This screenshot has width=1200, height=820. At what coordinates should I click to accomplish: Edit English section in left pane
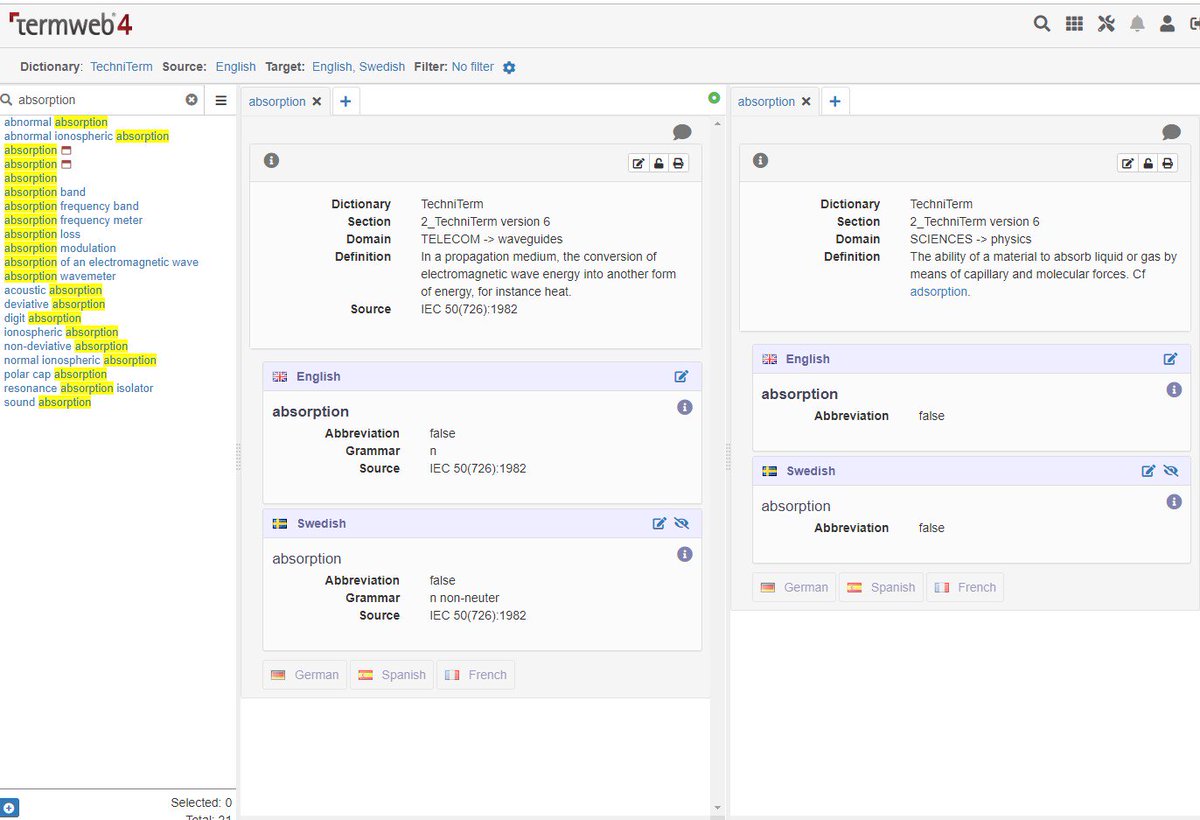point(681,376)
